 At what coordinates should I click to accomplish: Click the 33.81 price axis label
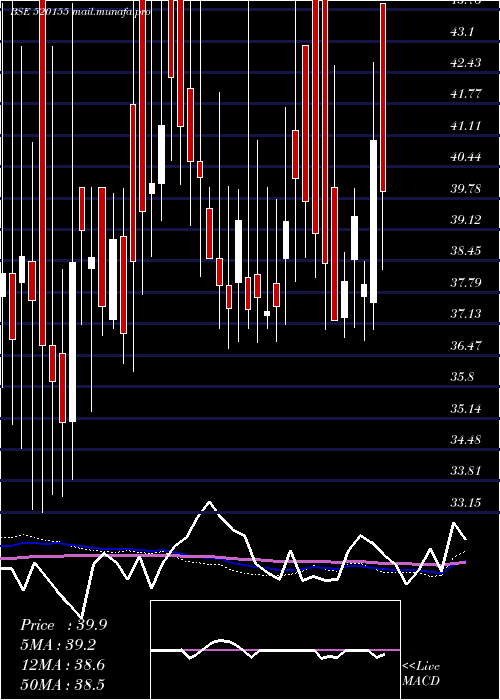[x=466, y=471]
